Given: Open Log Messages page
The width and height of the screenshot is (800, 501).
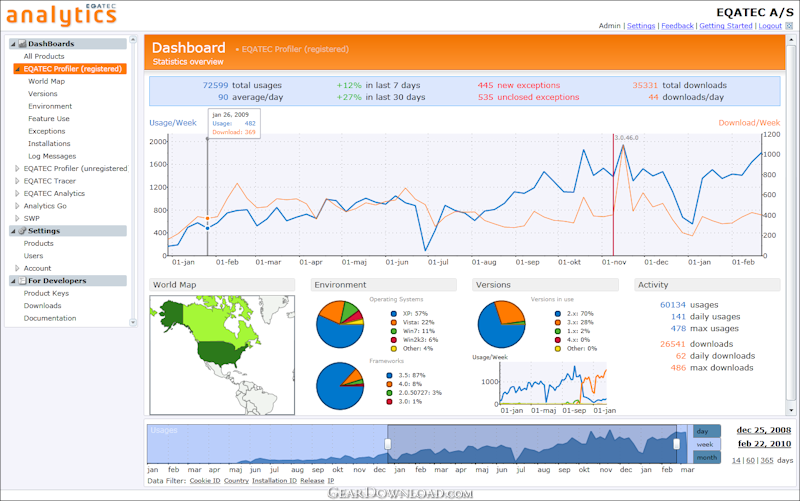Looking at the screenshot, I should coord(52,156).
